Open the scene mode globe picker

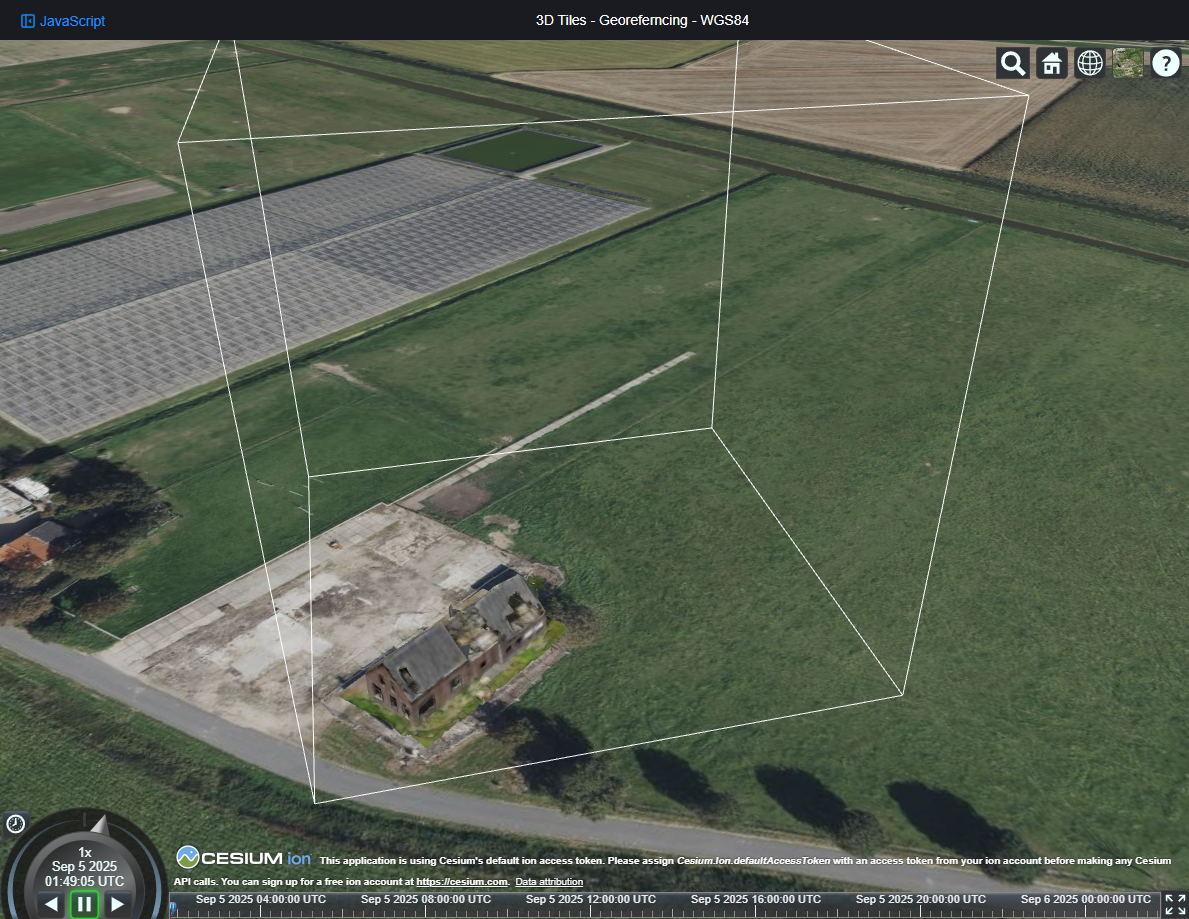pyautogui.click(x=1090, y=64)
